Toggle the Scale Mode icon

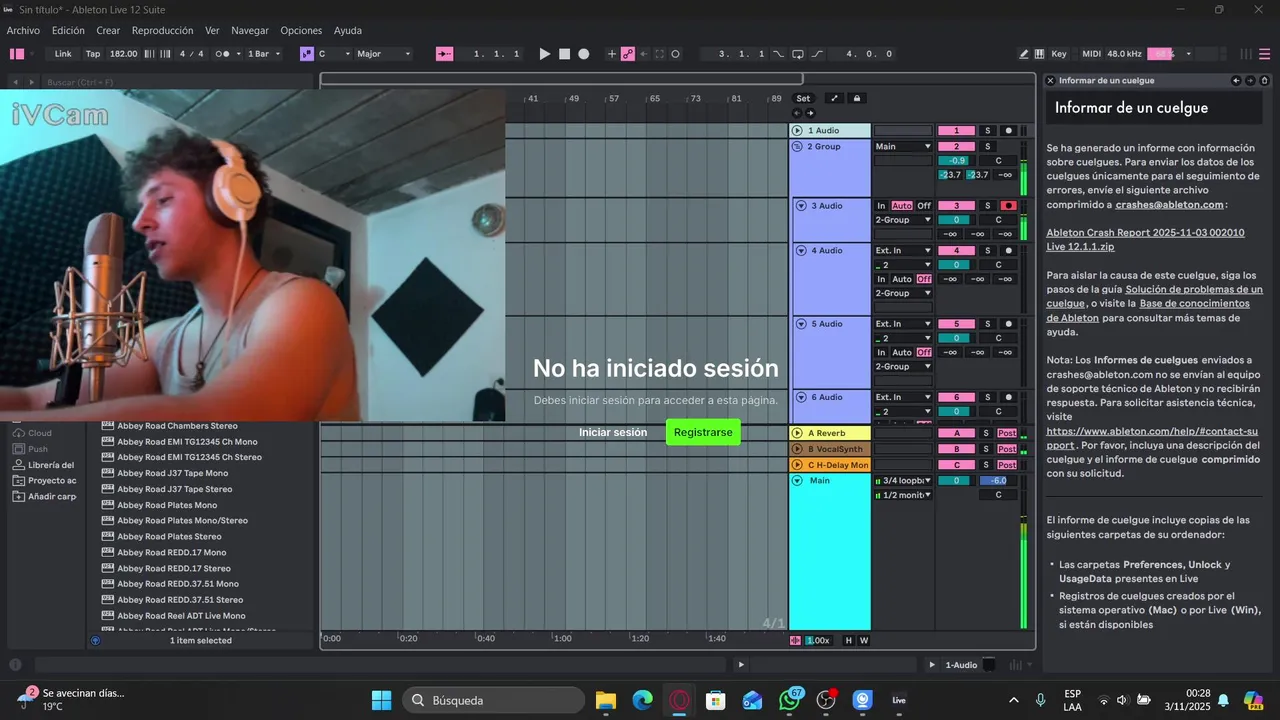[306, 54]
